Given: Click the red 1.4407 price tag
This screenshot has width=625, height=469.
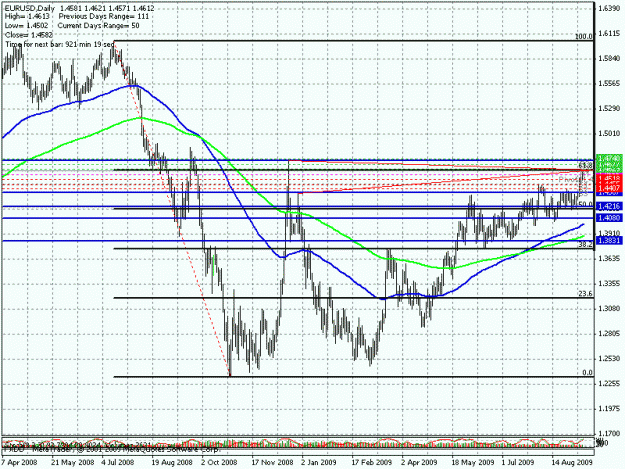Looking at the screenshot, I should (x=609, y=187).
